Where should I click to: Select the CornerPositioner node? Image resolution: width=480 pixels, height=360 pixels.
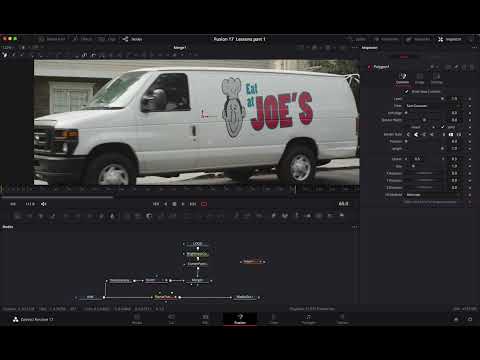(x=197, y=264)
